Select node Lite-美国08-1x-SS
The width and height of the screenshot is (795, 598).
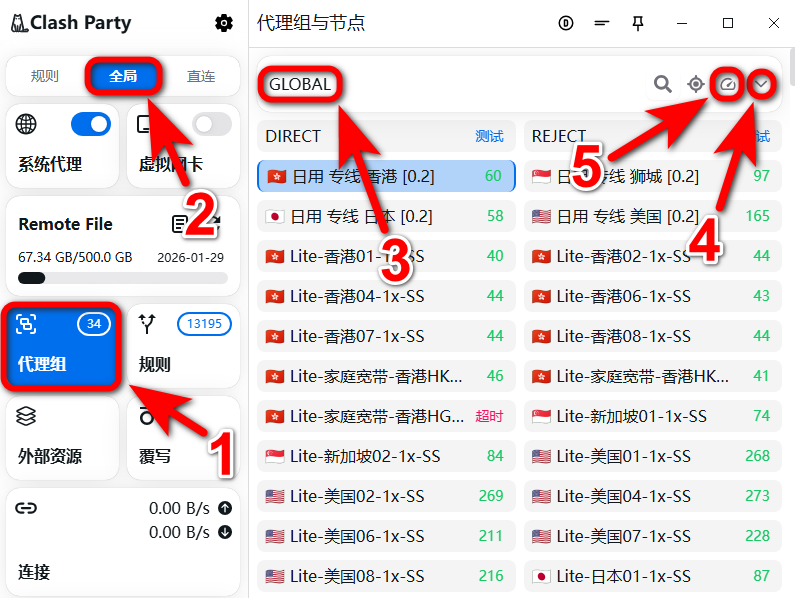386,577
